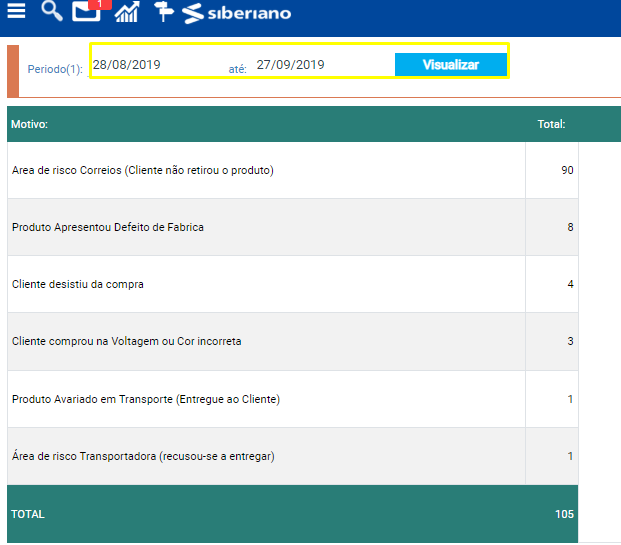Image resolution: width=621 pixels, height=545 pixels.
Task: Click the value 3 in Total column
Action: 570,341
